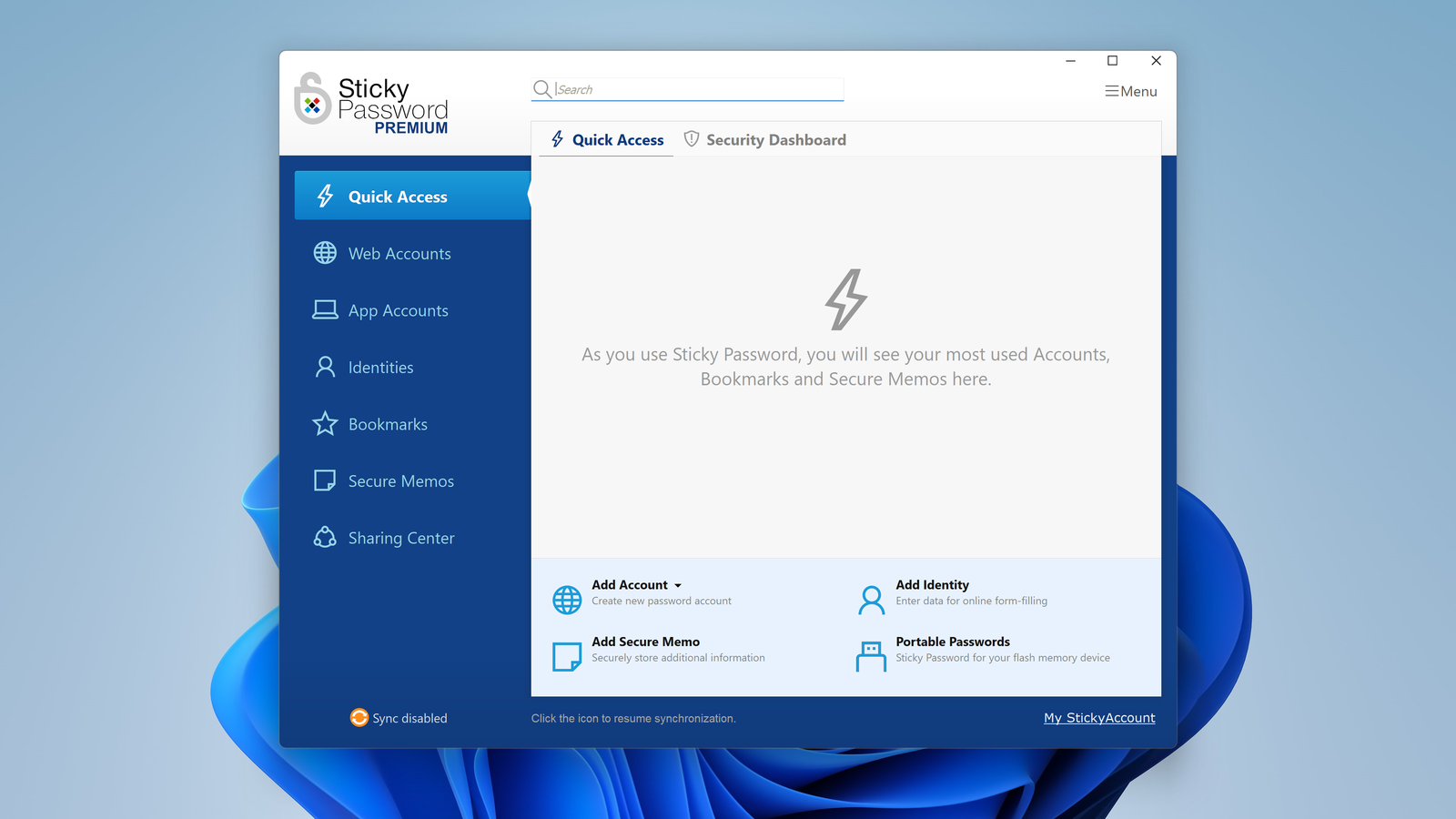Click the Add Identity person icon
Screen dimensions: 1456x819
tap(871, 600)
